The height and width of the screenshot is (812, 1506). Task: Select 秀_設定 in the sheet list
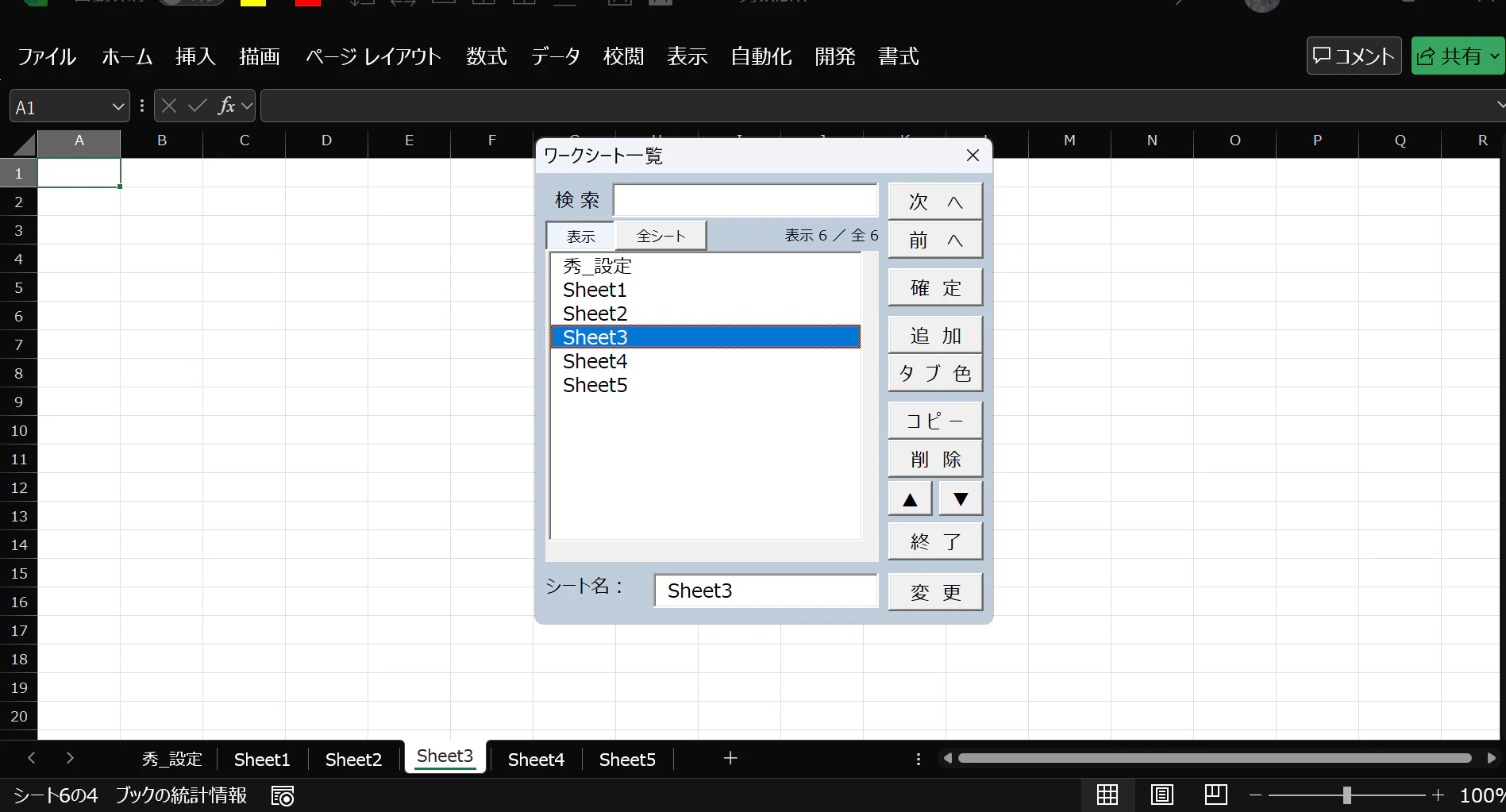(705, 266)
